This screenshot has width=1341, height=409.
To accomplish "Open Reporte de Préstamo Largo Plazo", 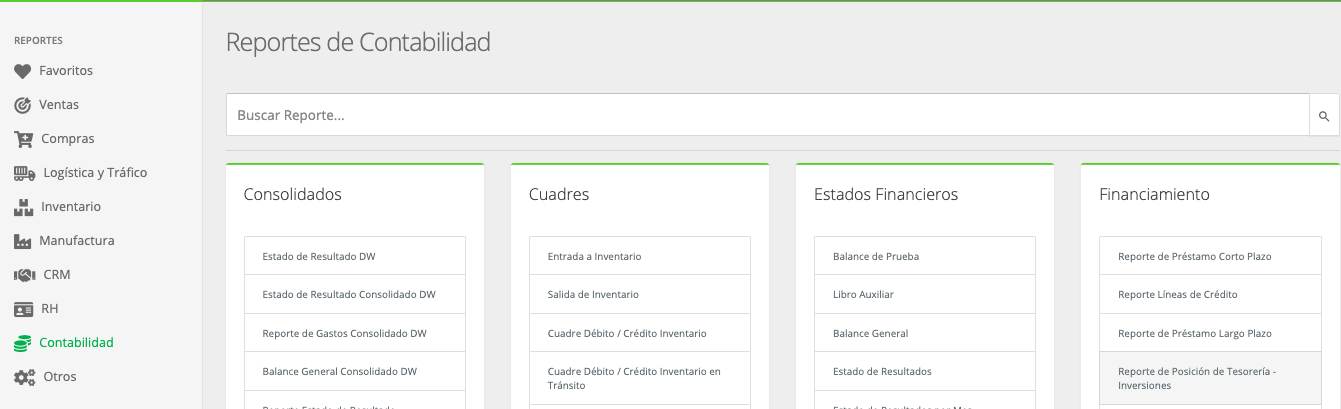I will tap(1210, 333).
